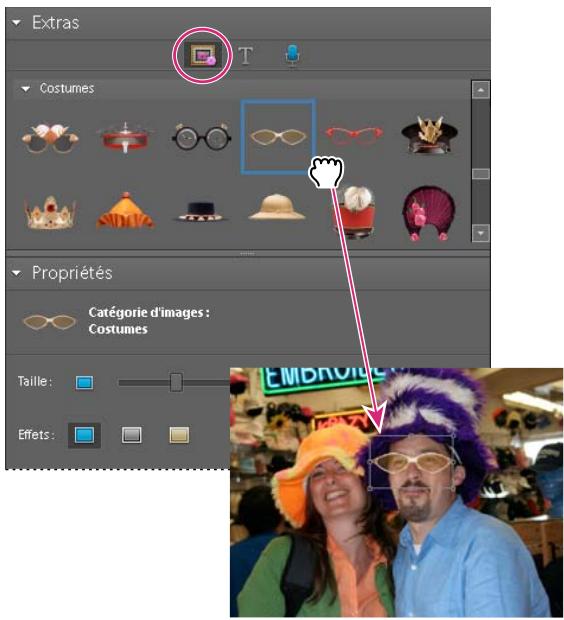The width and height of the screenshot is (564, 620).
Task: Click the 'Taille :' label
Action: (x=35, y=382)
